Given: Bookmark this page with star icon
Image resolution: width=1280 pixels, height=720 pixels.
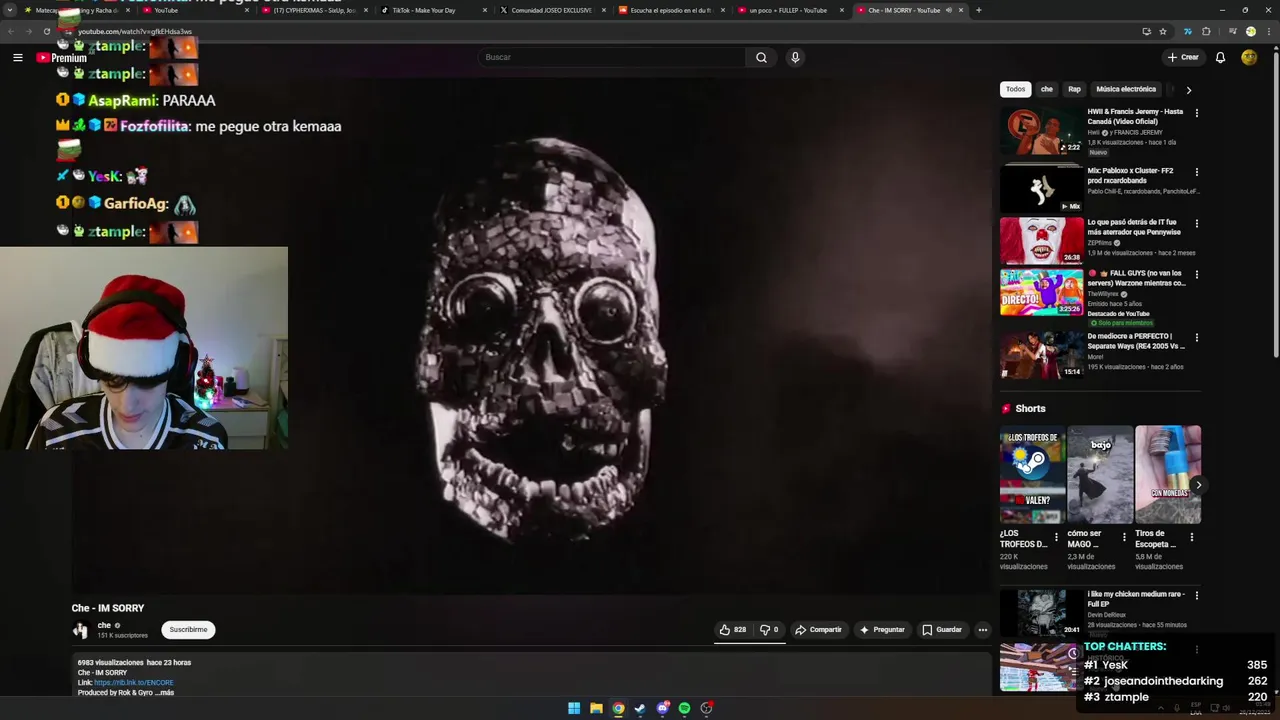Looking at the screenshot, I should pyautogui.click(x=1163, y=31).
